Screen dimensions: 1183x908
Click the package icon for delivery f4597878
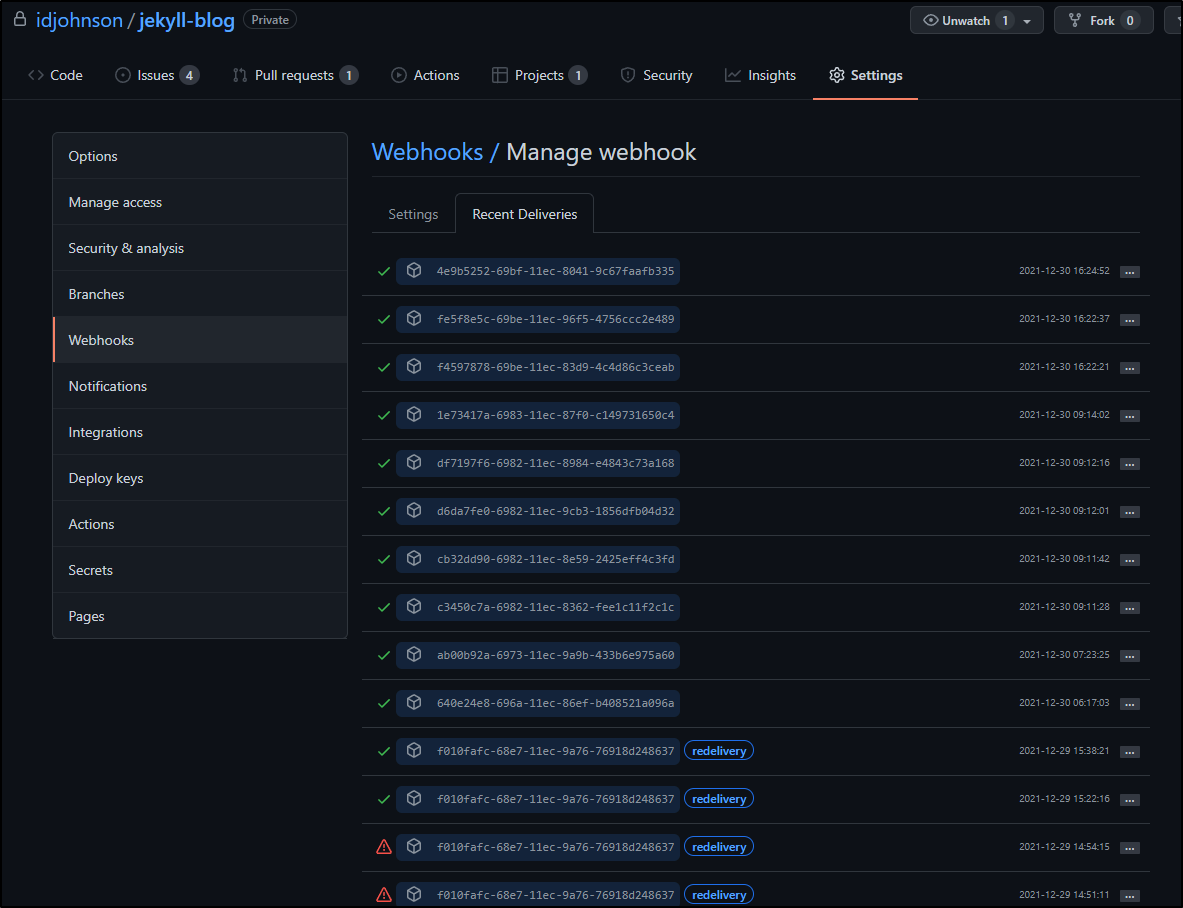click(414, 367)
